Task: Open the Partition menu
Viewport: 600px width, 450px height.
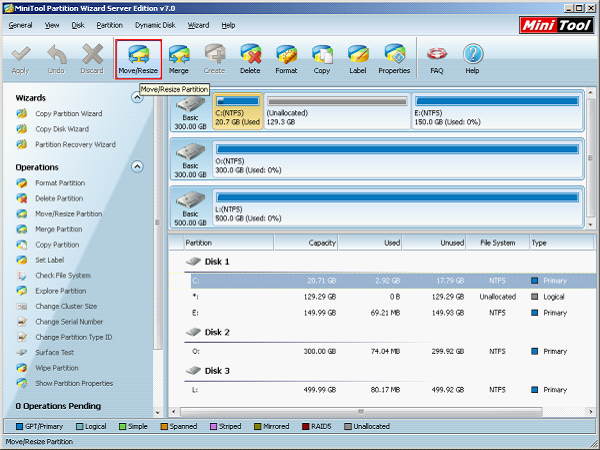Action: 109,25
